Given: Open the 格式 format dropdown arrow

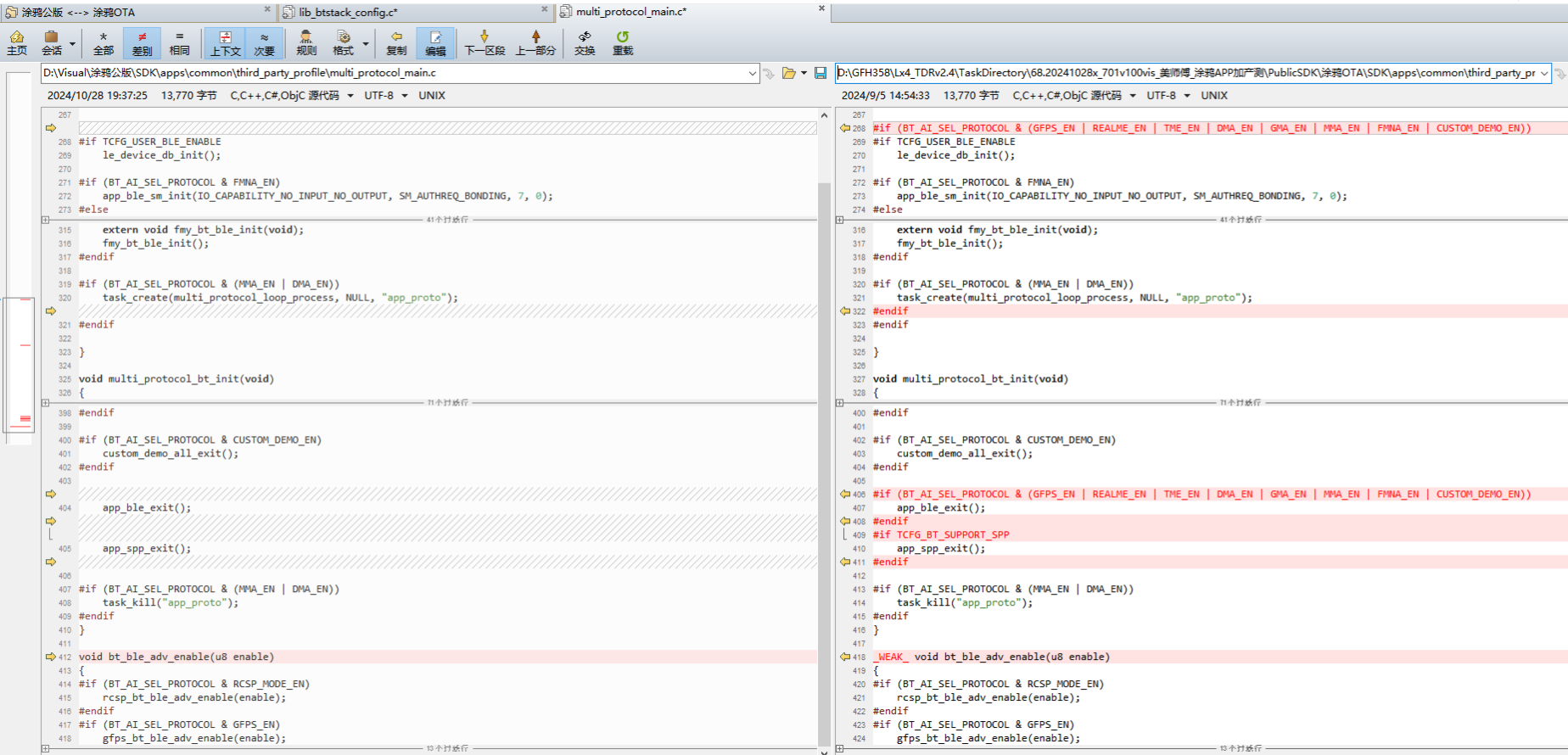Looking at the screenshot, I should 366,43.
